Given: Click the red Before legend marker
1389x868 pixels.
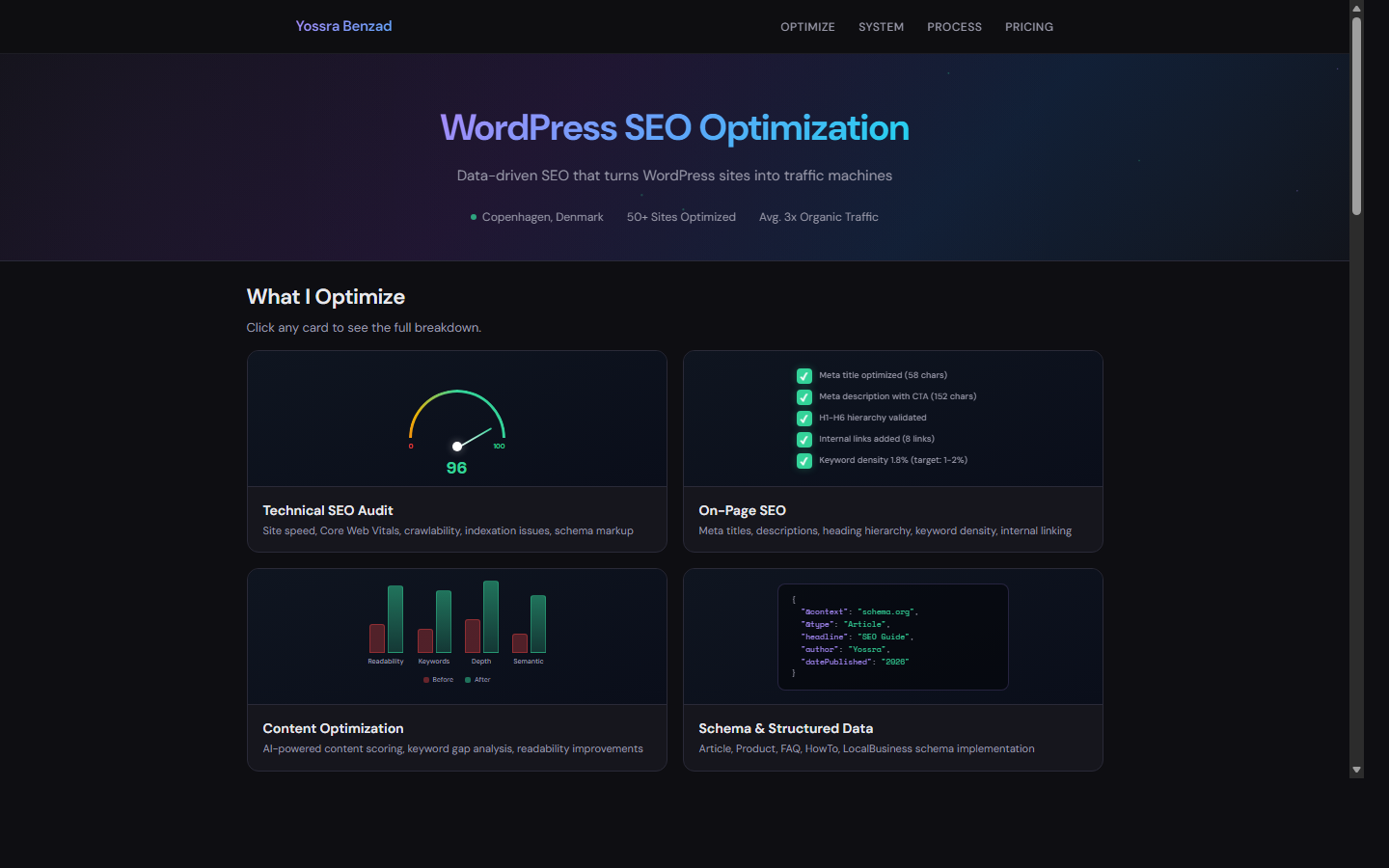Looking at the screenshot, I should click(426, 680).
